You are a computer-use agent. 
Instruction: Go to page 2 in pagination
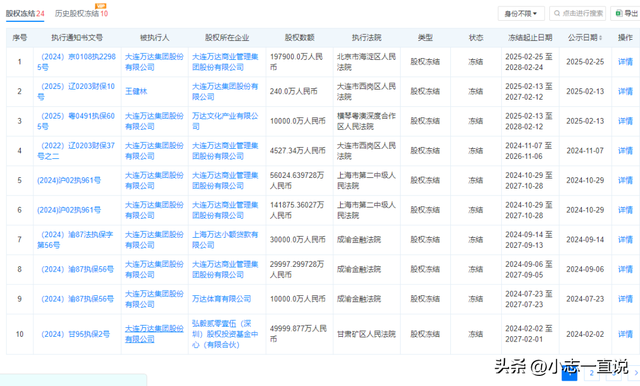click(x=591, y=373)
